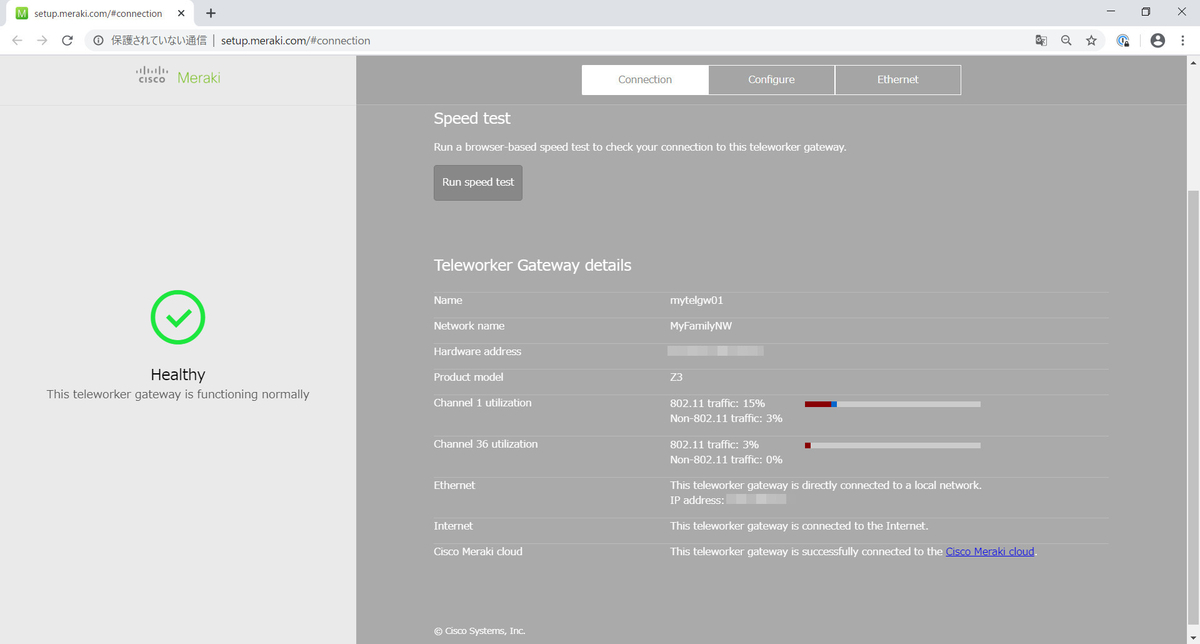
Task: Open the translate page icon
Action: (x=1041, y=41)
